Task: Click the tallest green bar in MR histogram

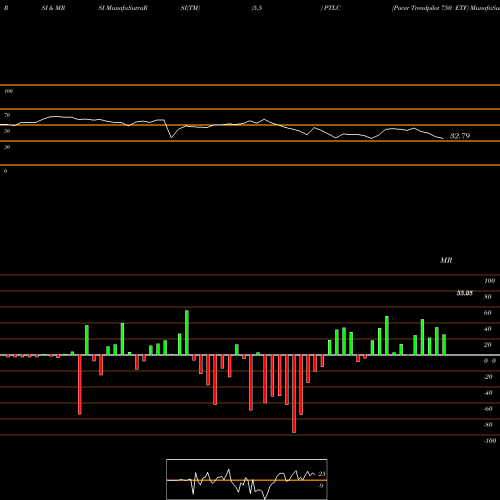Action: click(x=187, y=333)
